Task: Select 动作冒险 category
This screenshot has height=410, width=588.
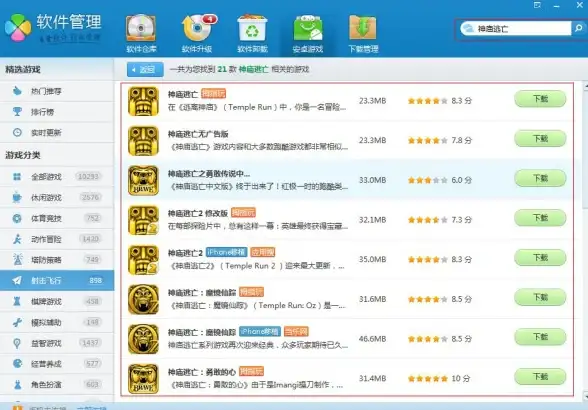Action: point(57,239)
